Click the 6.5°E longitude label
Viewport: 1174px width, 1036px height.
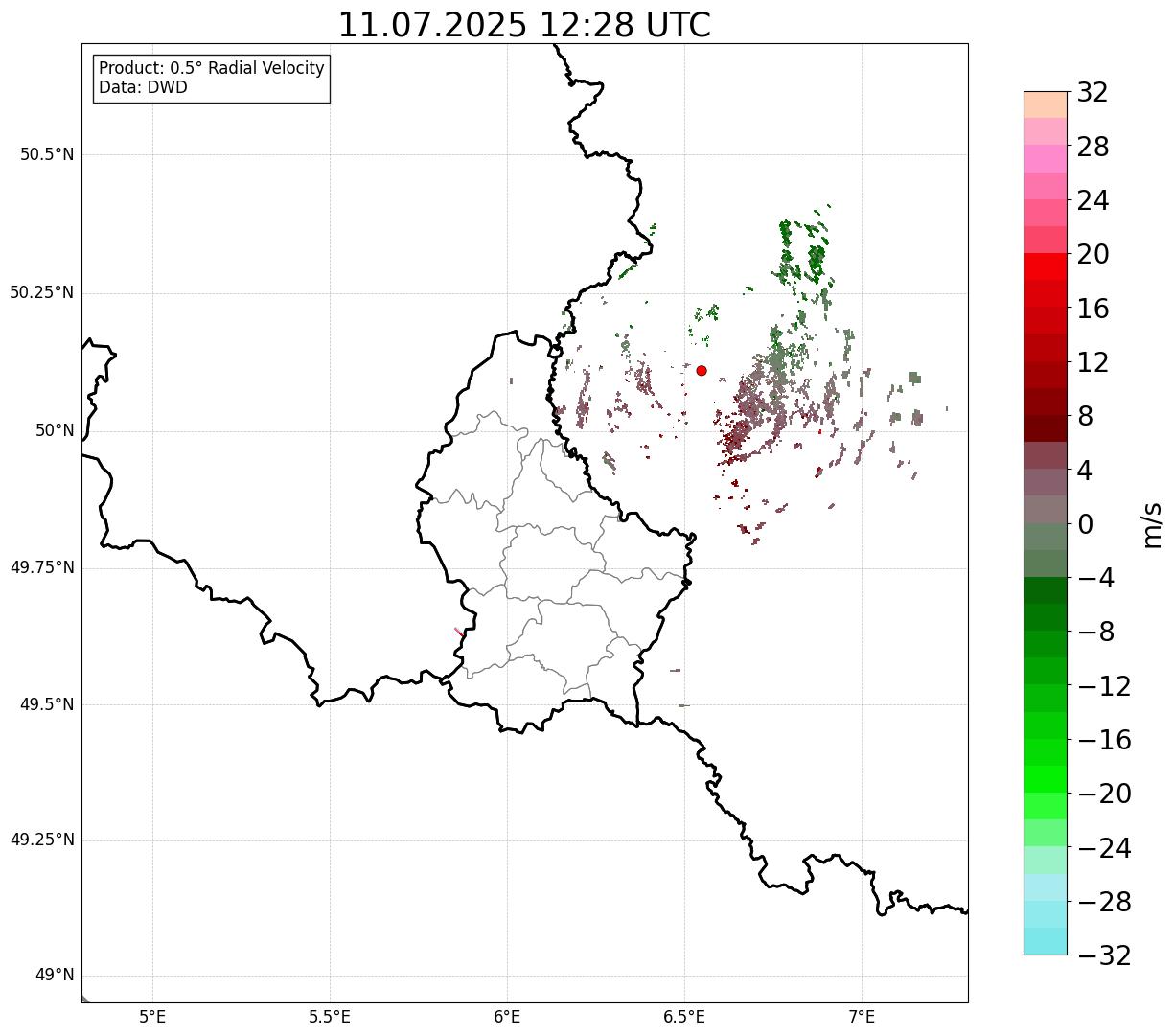[x=685, y=1017]
